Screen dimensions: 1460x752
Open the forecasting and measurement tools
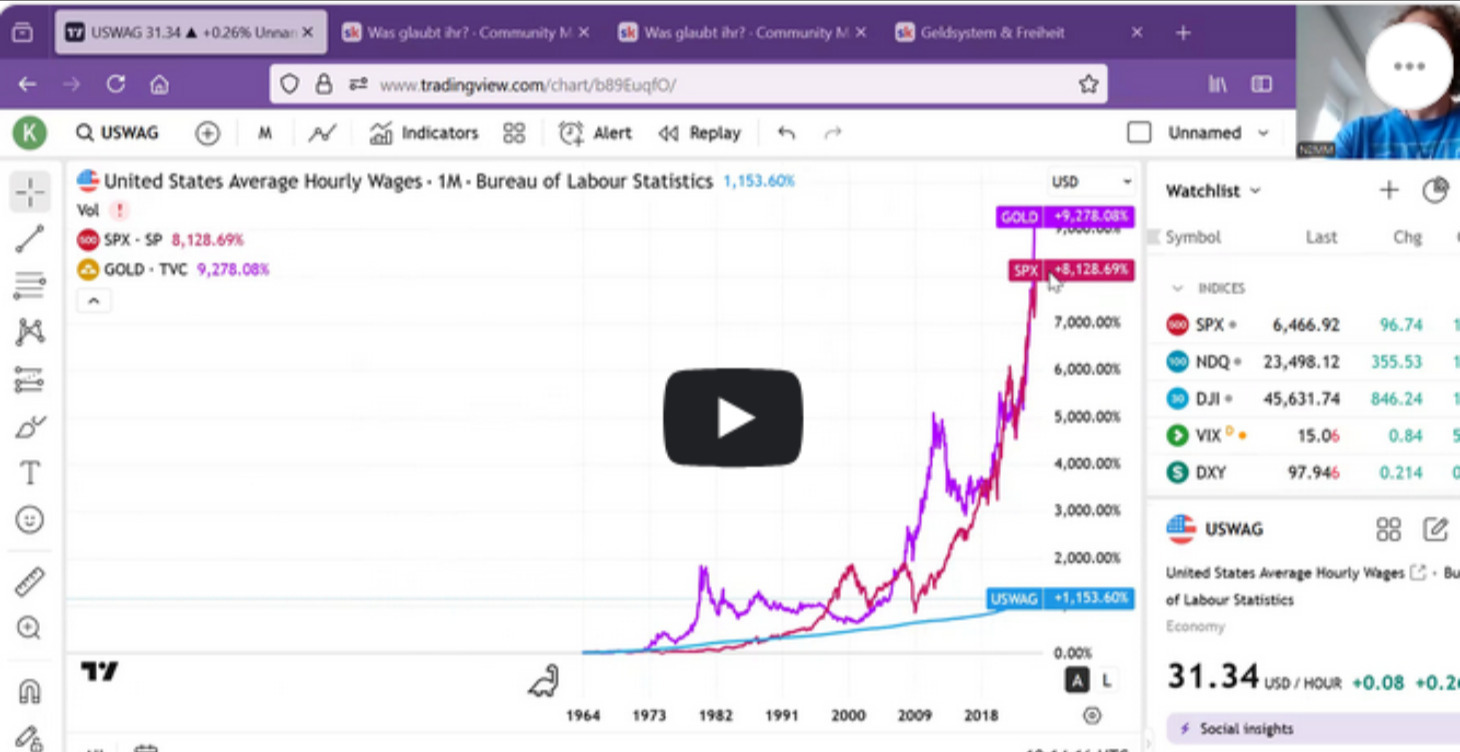(30, 380)
